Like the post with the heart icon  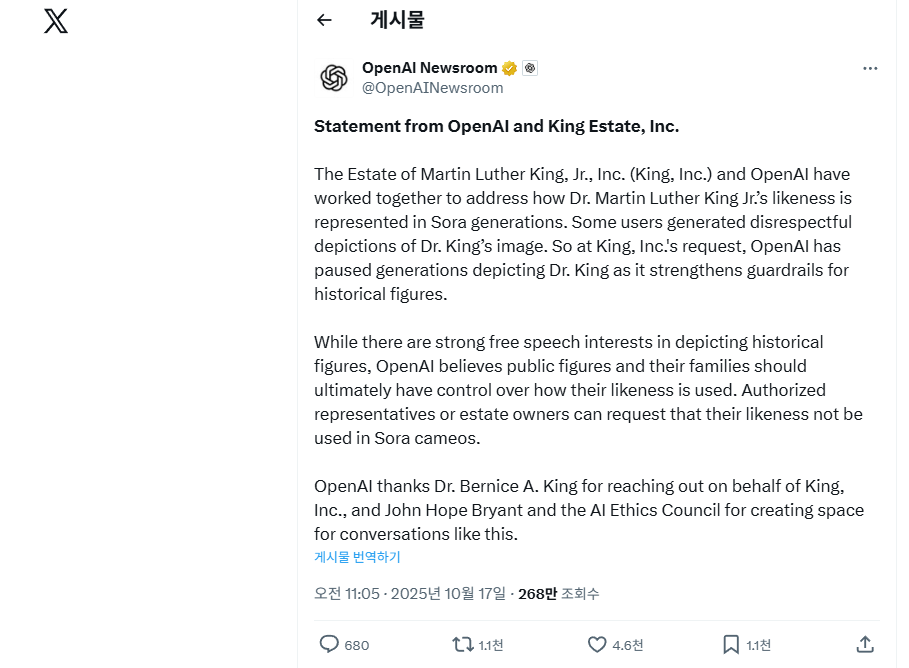coord(597,644)
